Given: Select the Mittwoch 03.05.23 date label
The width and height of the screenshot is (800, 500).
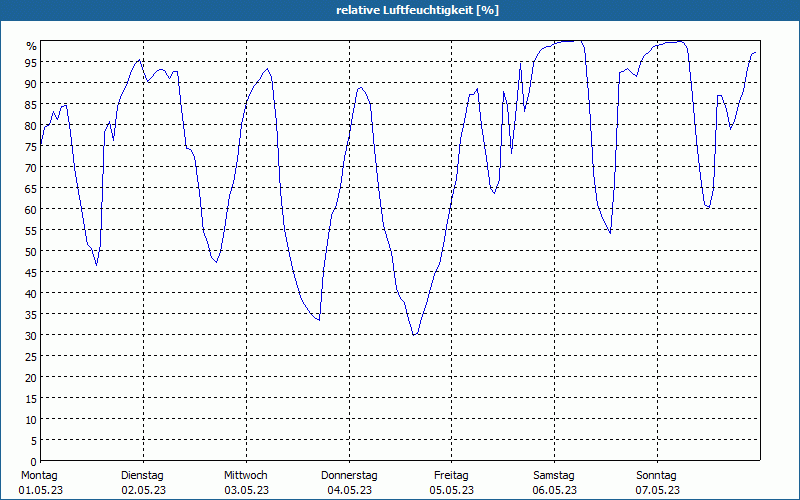Looking at the screenshot, I should 246,483.
